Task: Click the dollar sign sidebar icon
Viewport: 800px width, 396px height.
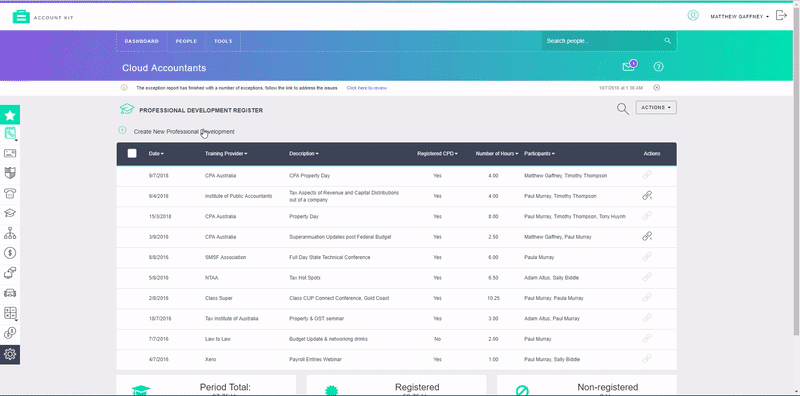Action: coord(10,253)
